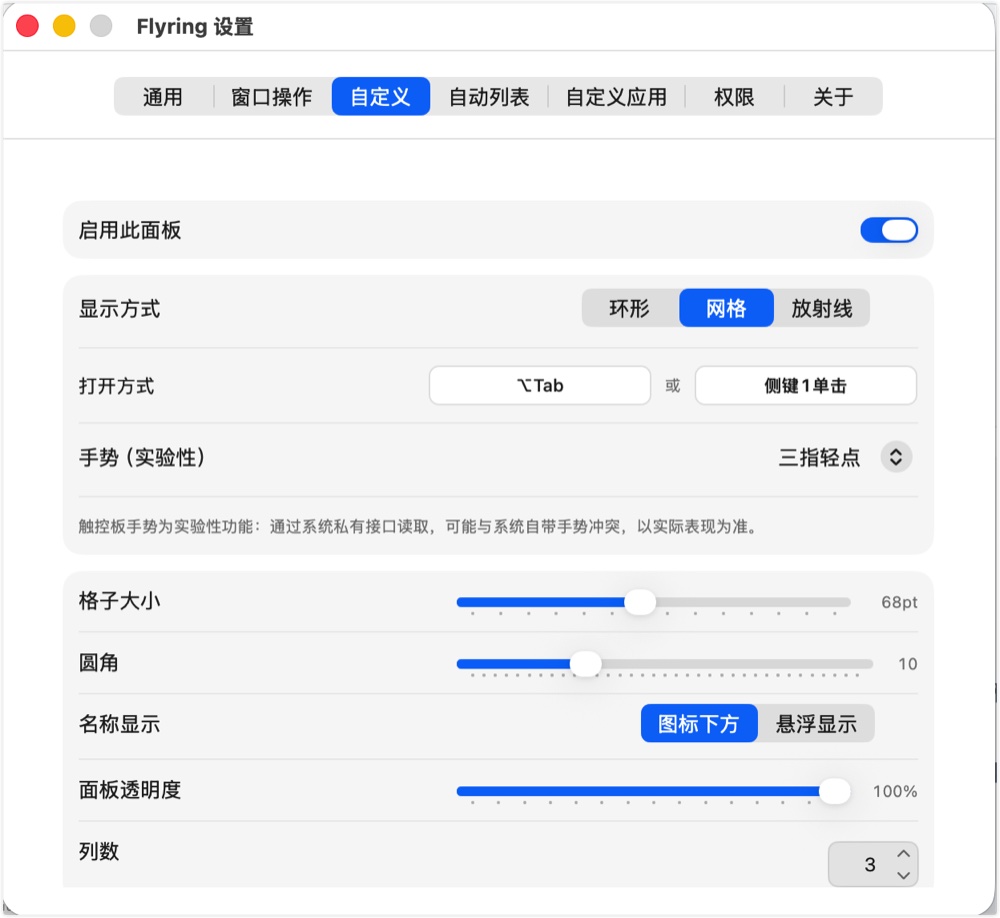Click the 手势 (实验性) label

pos(142,457)
